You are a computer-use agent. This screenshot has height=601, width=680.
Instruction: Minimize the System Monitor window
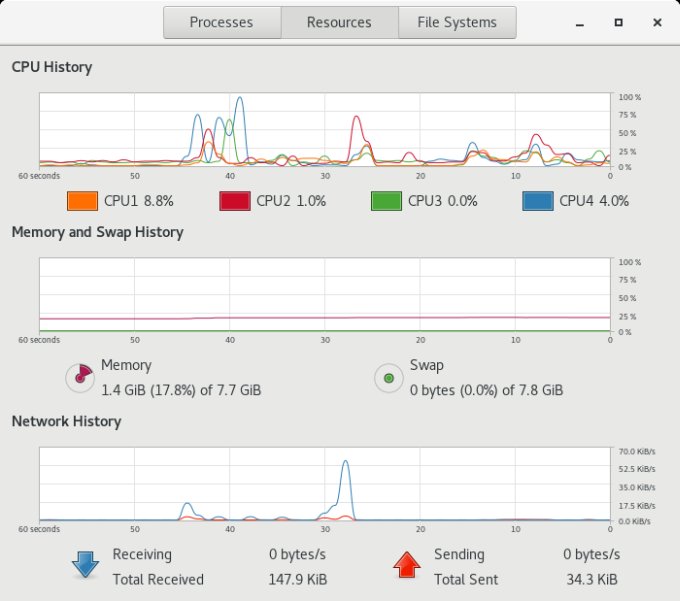581,22
